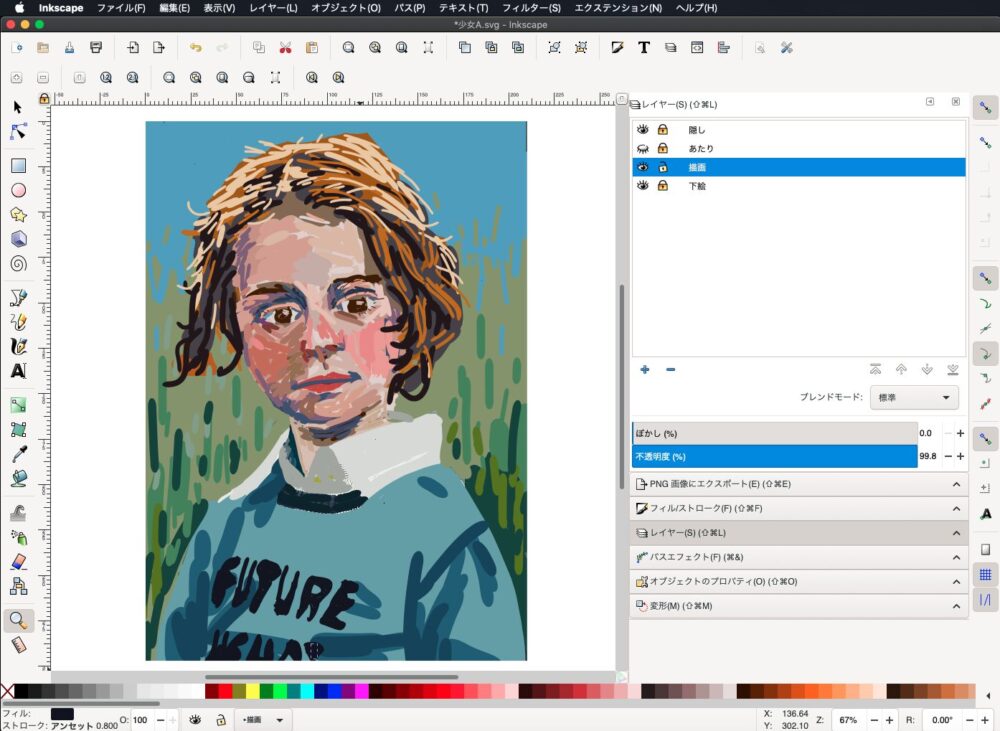
Task: Select the Spiral tool
Action: tap(18, 264)
